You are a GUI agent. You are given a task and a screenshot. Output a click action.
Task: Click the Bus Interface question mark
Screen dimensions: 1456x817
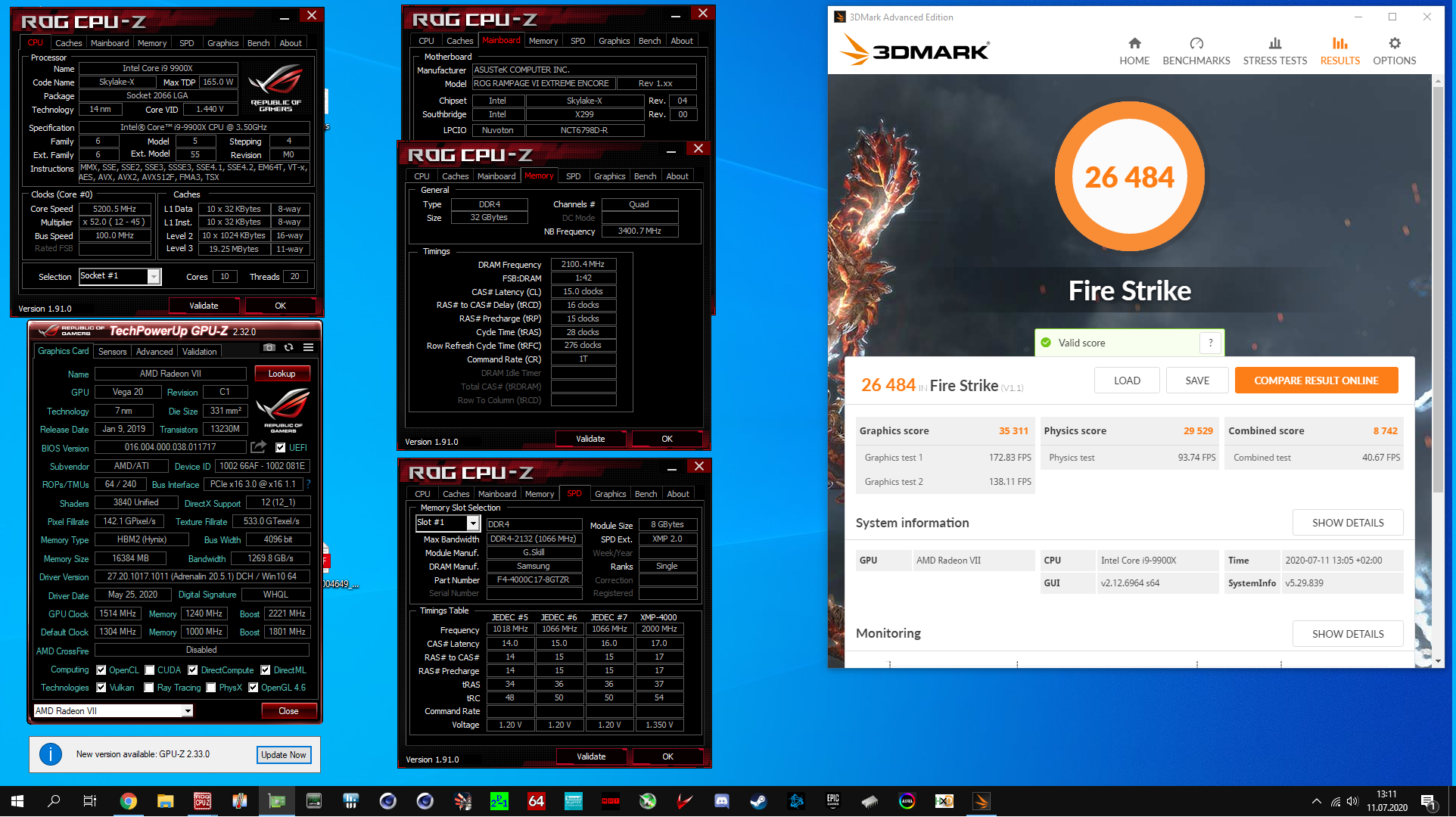tap(309, 484)
